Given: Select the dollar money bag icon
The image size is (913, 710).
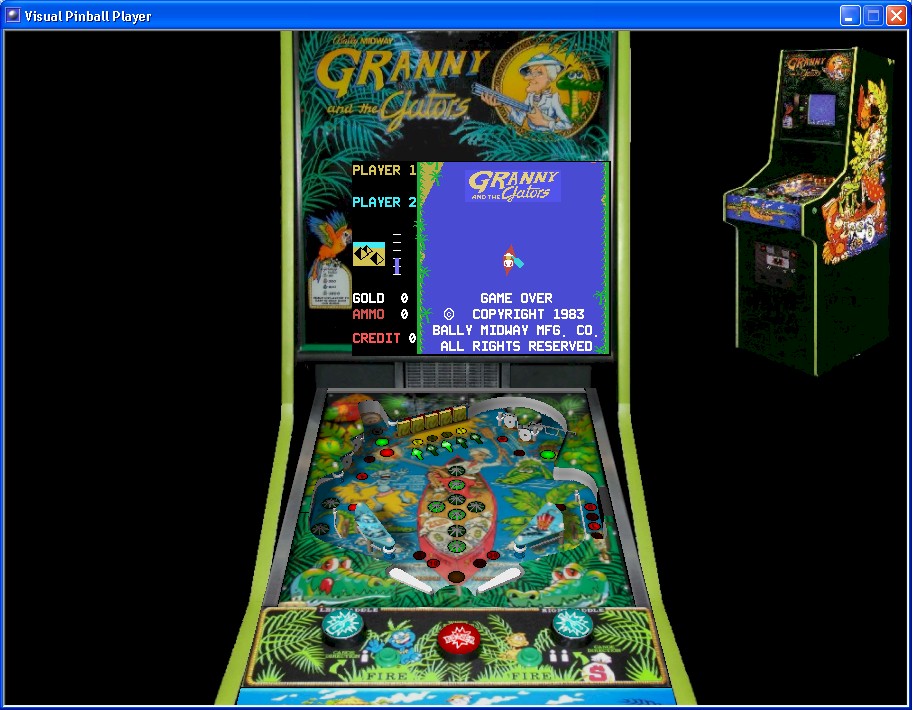Looking at the screenshot, I should click(x=599, y=670).
